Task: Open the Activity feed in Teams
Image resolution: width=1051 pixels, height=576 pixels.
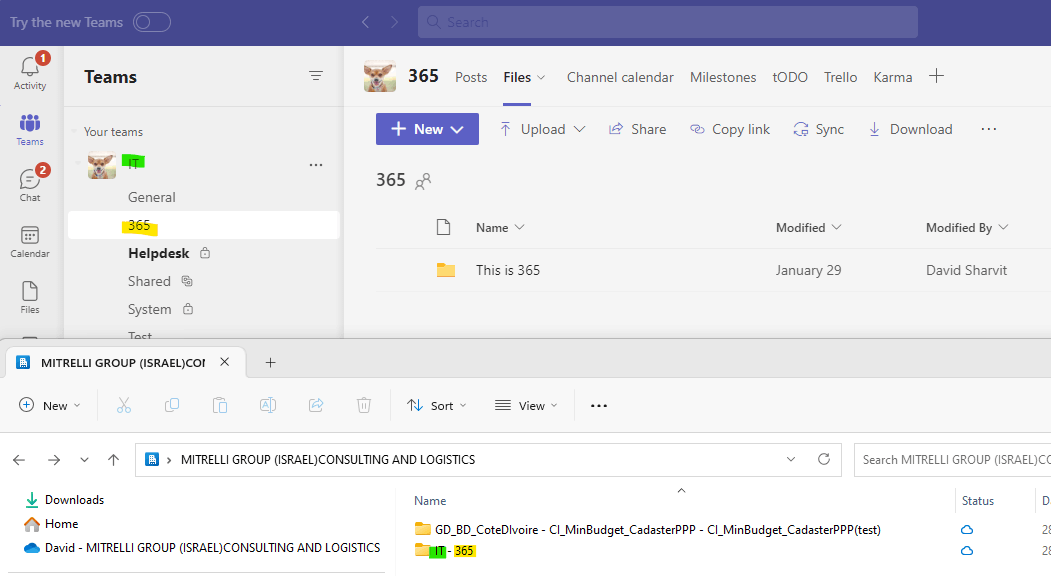Action: pyautogui.click(x=30, y=72)
